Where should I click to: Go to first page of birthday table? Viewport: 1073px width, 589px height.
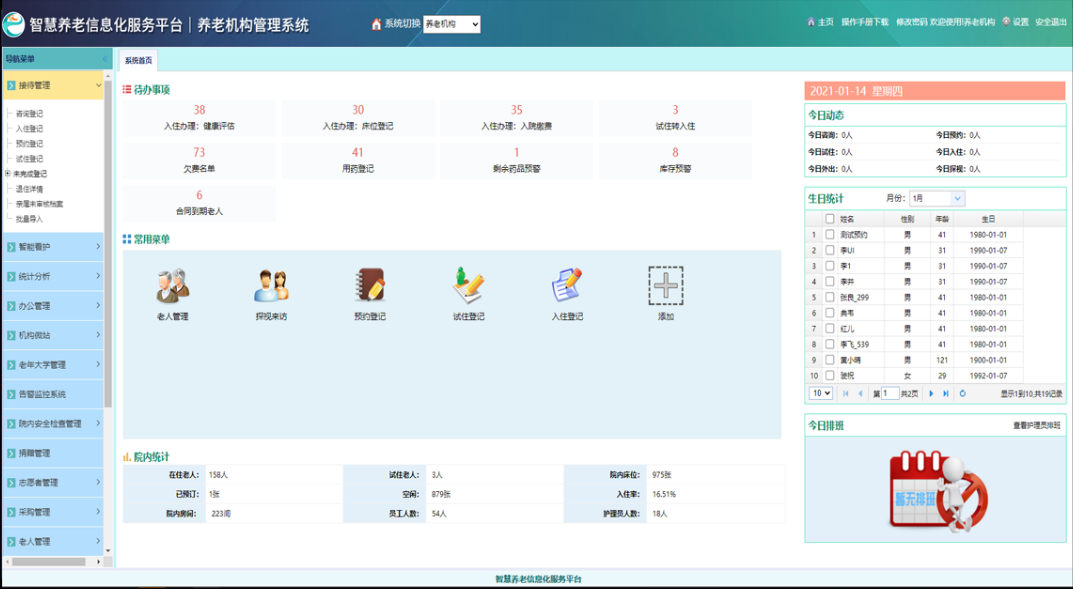(x=846, y=393)
